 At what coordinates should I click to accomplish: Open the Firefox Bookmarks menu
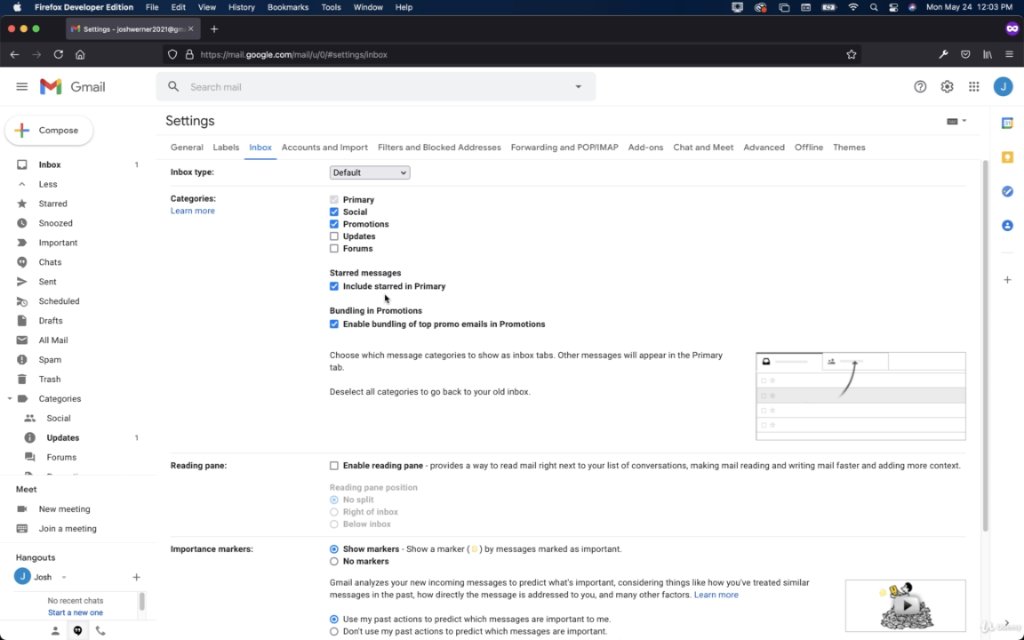point(288,7)
